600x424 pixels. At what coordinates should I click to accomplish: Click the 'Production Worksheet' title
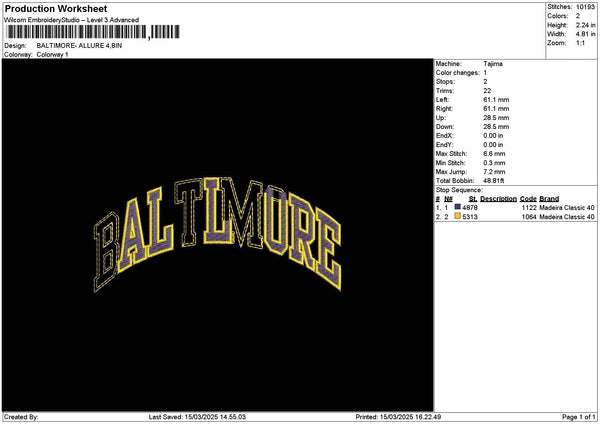(x=56, y=9)
